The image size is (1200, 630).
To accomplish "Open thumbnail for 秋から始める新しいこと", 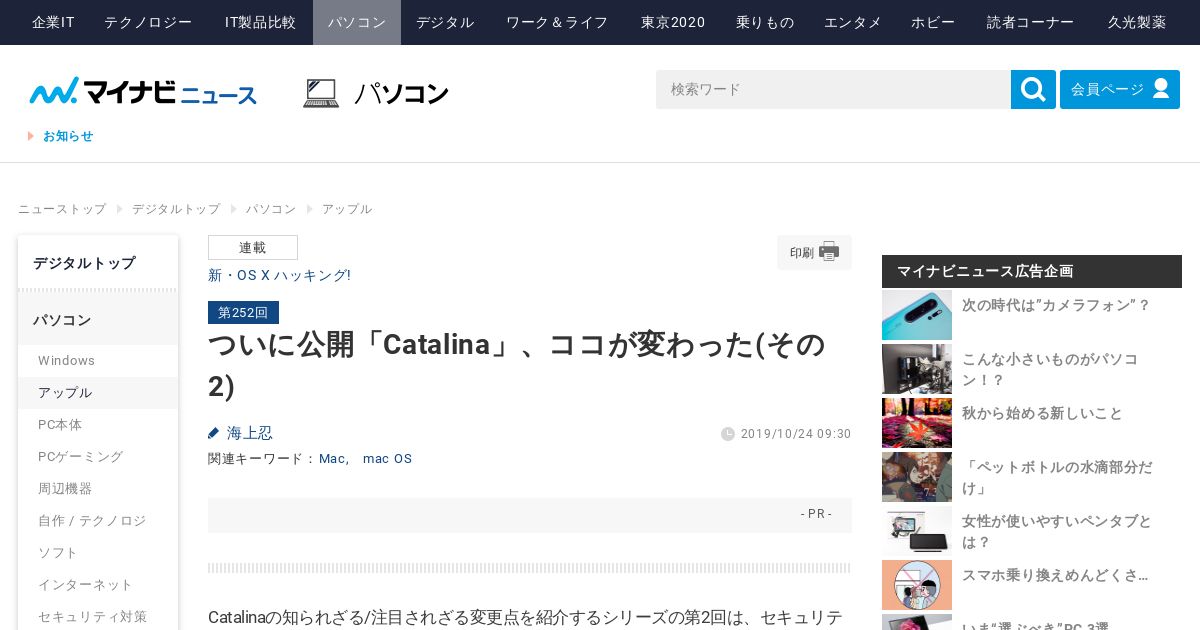I will tap(917, 423).
